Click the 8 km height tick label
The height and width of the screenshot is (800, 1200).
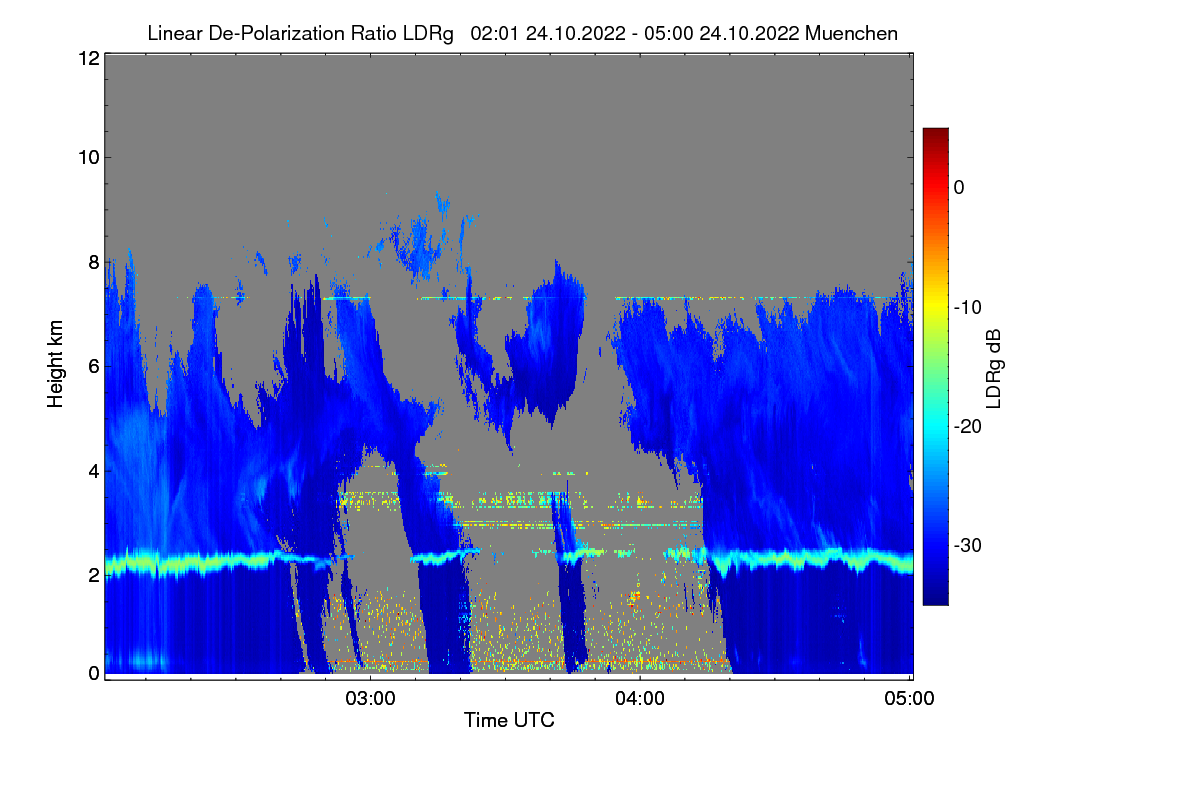pyautogui.click(x=92, y=262)
